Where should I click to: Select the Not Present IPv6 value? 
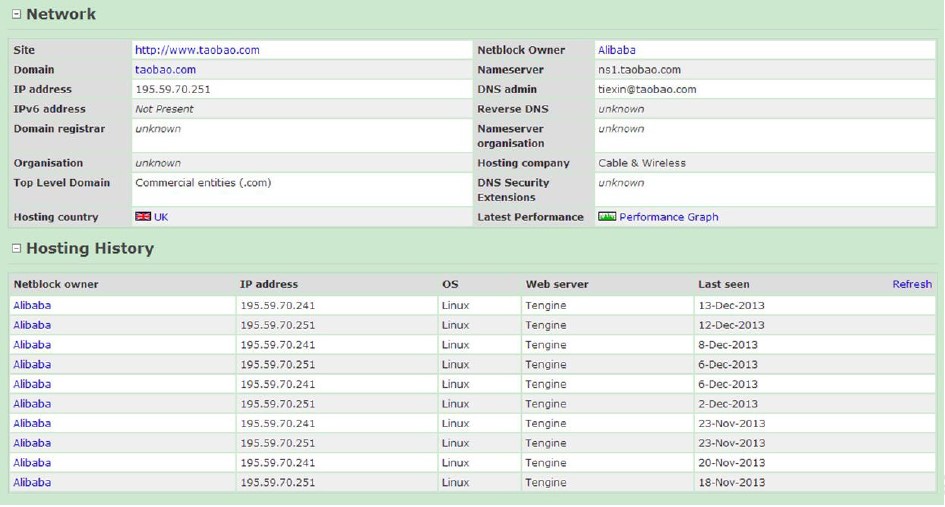click(x=164, y=109)
